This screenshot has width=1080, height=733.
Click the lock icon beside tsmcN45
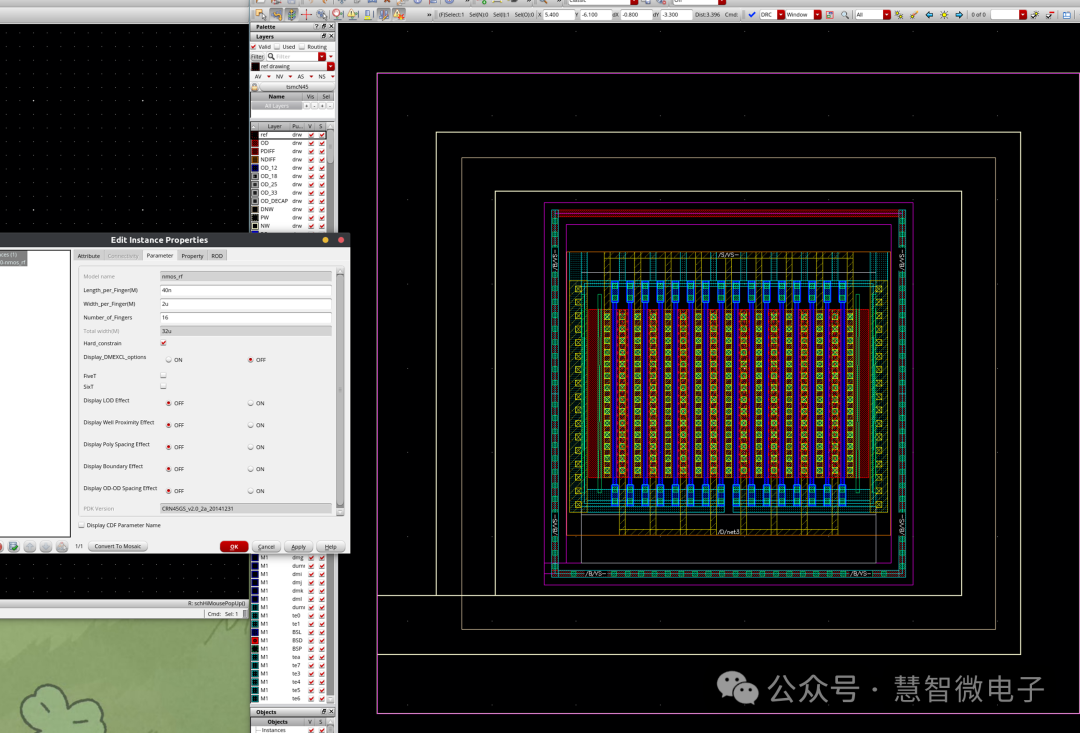pos(255,87)
